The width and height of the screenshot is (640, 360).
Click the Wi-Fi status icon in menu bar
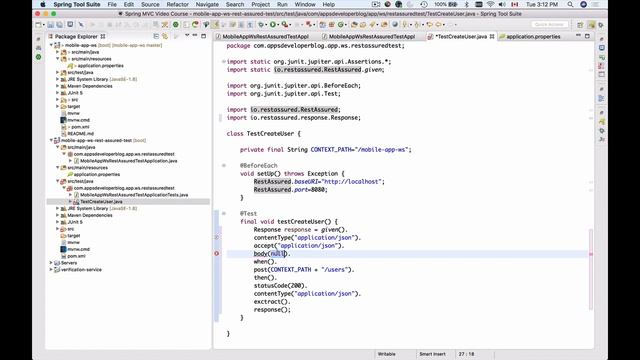(491, 4)
